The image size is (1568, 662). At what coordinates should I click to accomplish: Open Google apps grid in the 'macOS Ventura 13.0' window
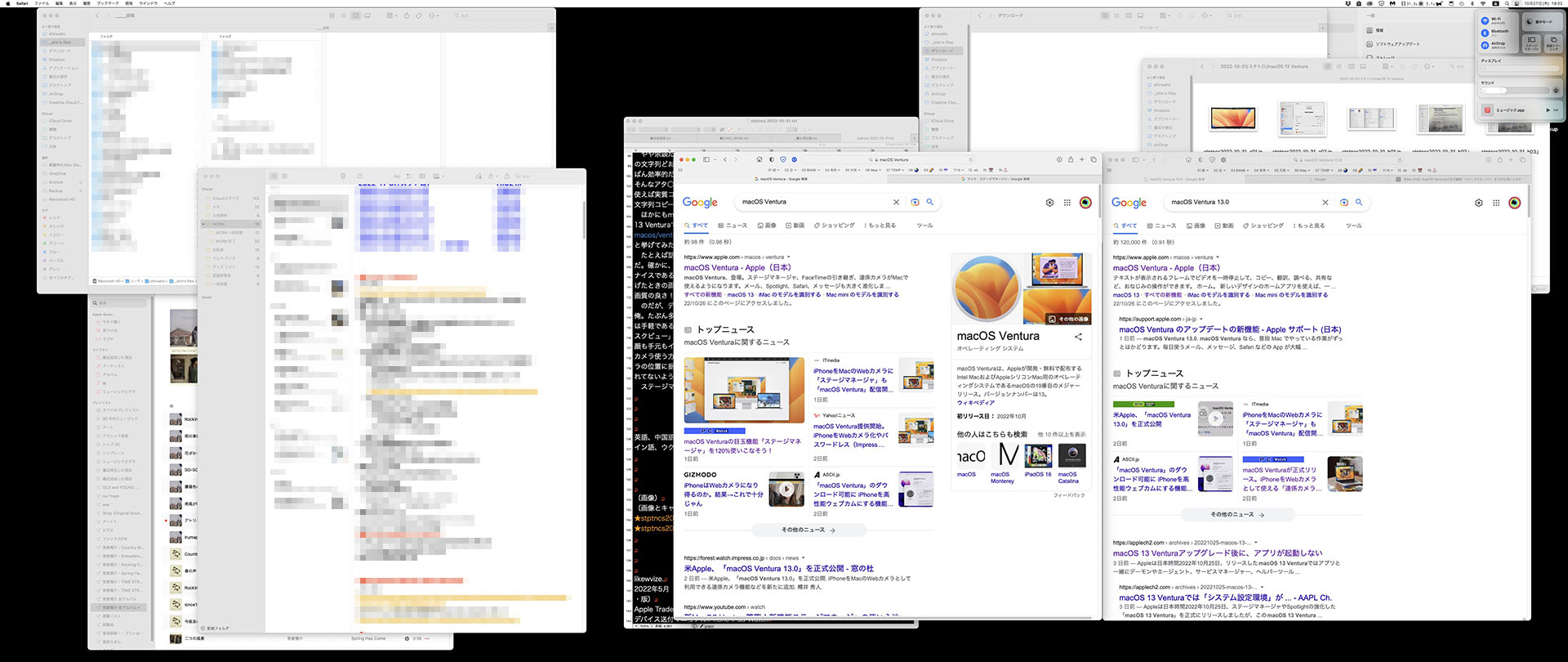[1496, 203]
